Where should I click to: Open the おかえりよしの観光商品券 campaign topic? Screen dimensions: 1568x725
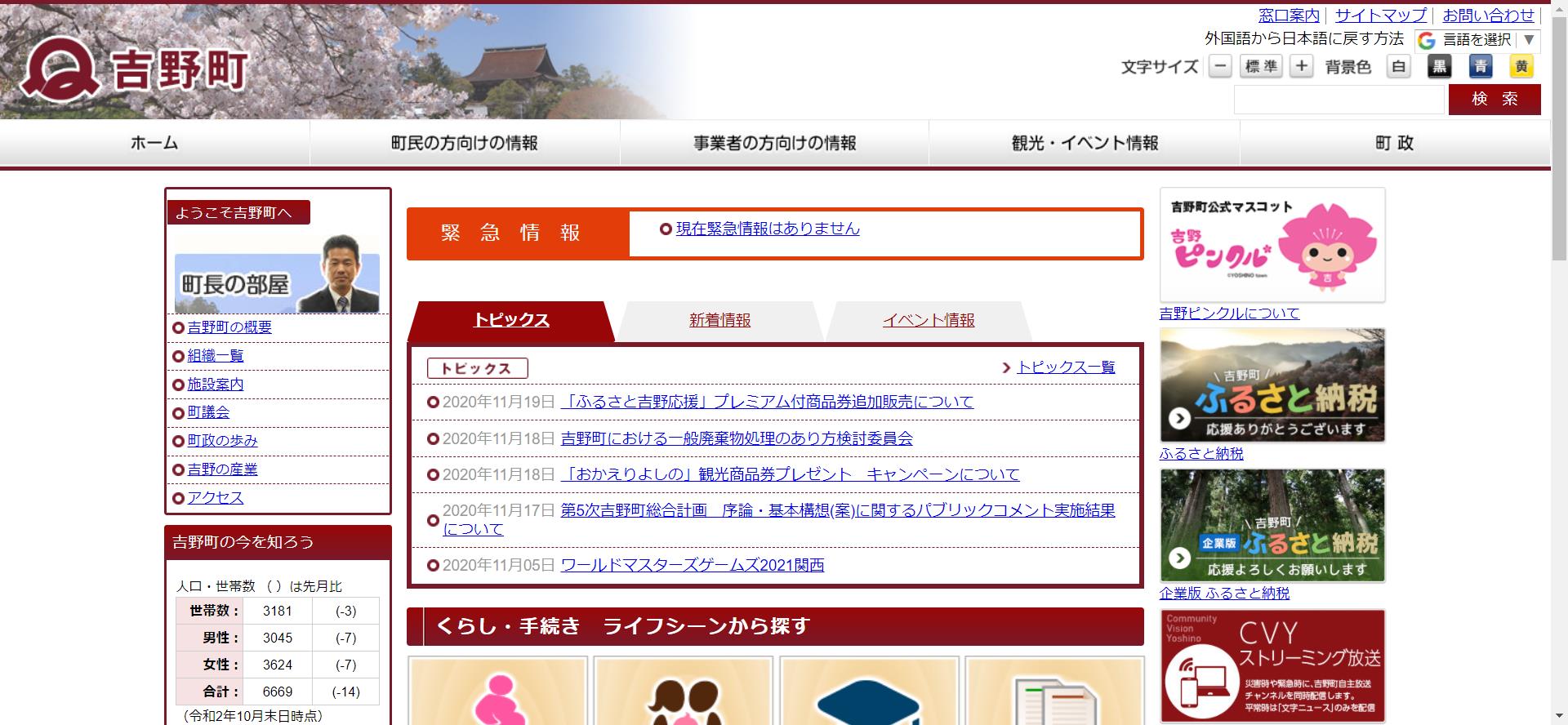790,474
